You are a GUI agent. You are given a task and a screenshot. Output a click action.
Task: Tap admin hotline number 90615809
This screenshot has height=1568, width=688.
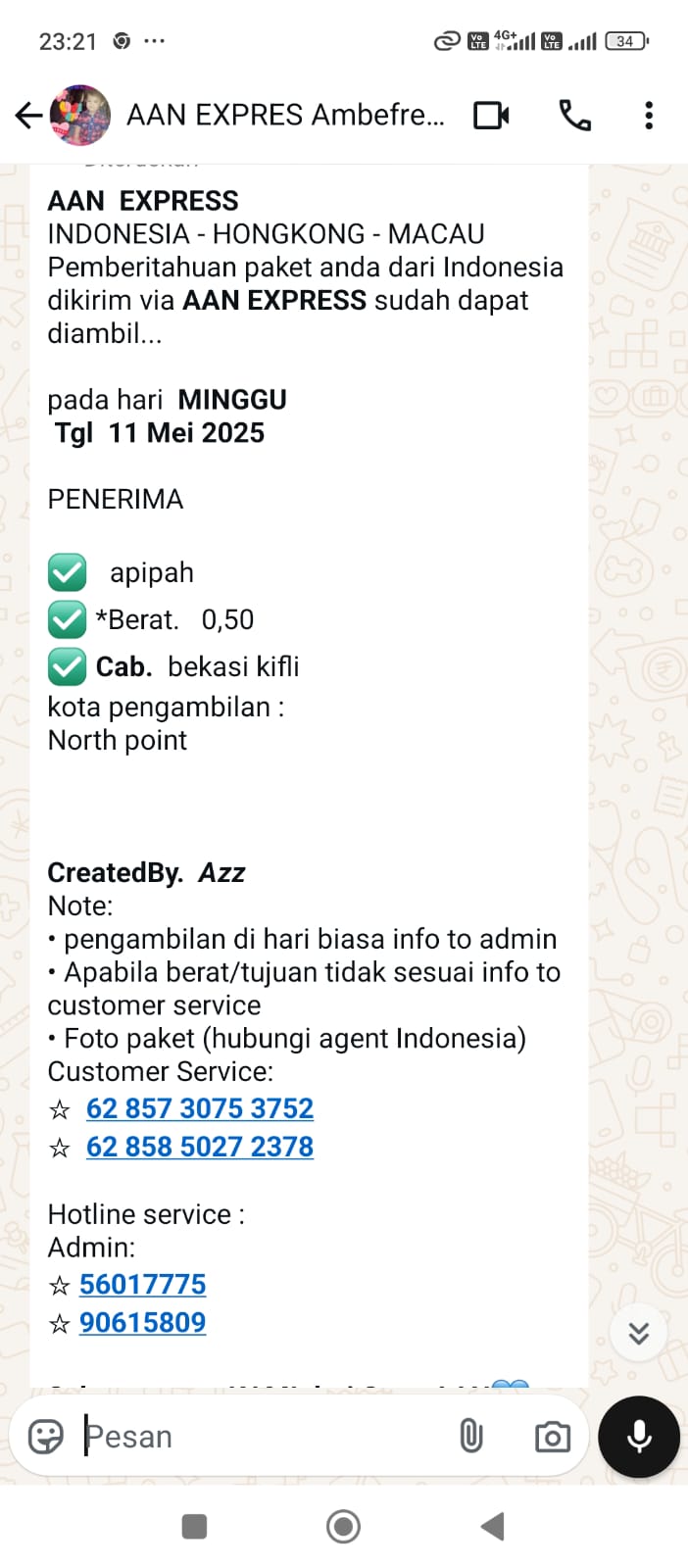point(143,1323)
